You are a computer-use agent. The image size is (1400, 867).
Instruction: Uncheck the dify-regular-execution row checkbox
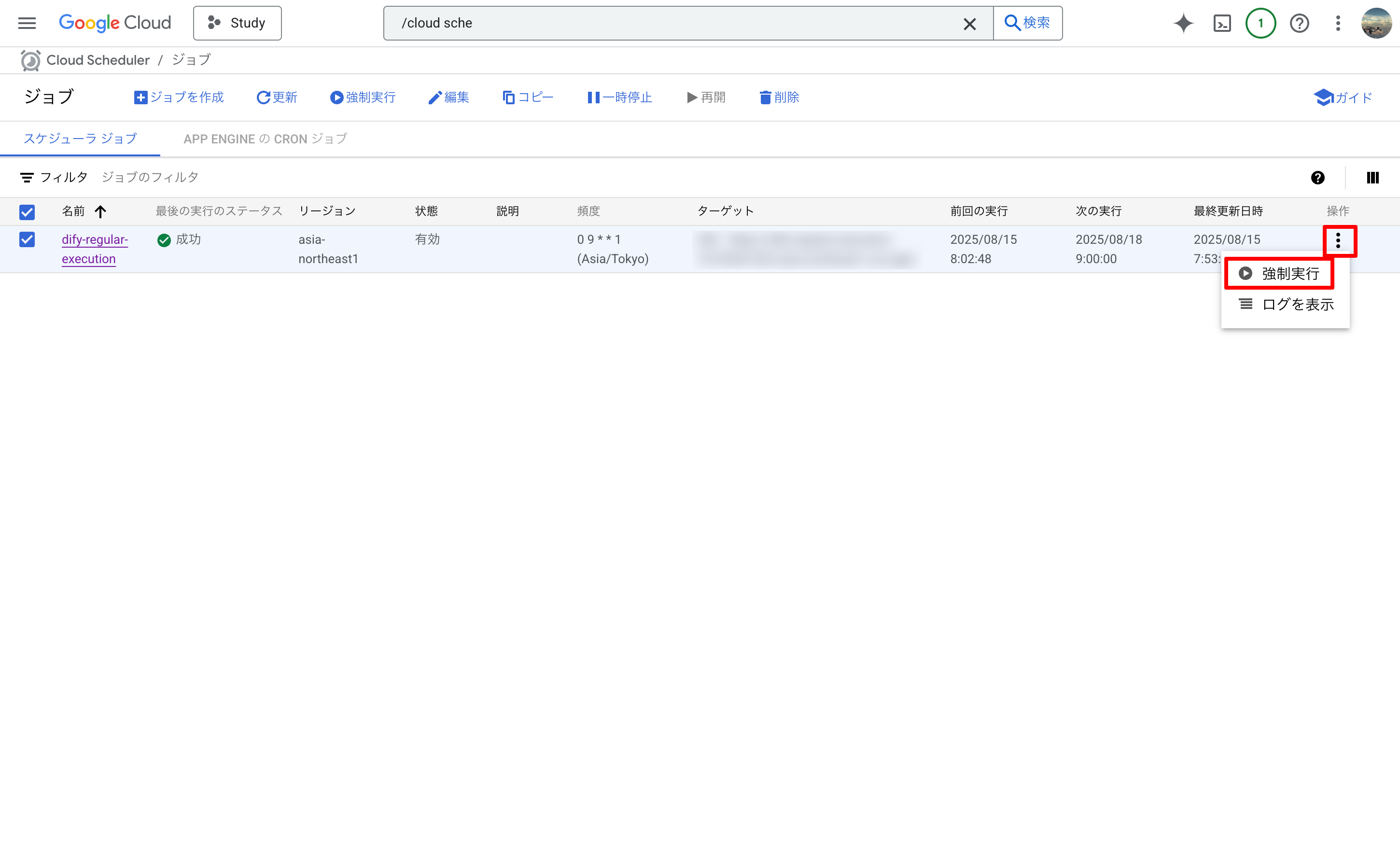[27, 240]
